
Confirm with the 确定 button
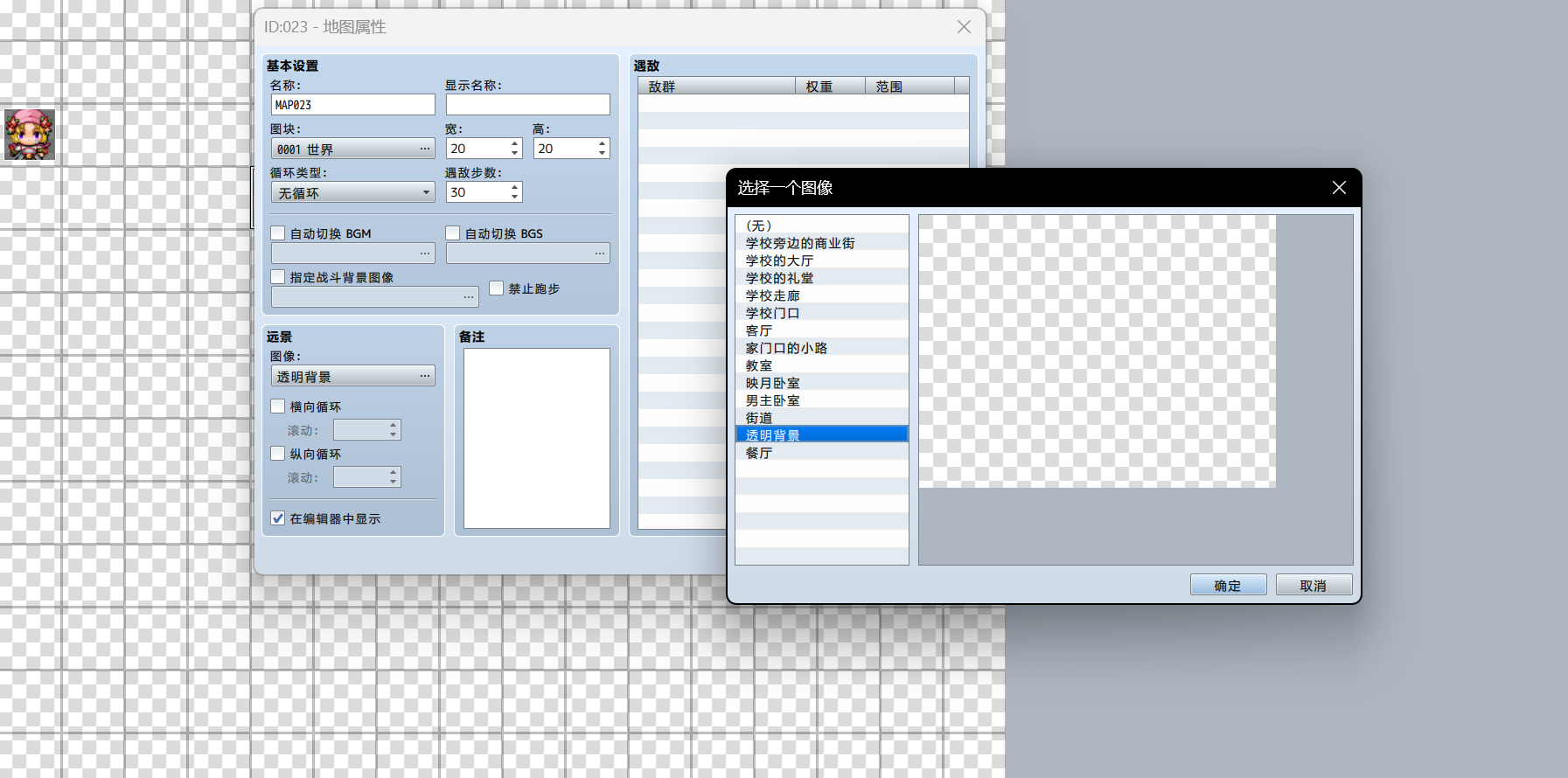[1228, 585]
